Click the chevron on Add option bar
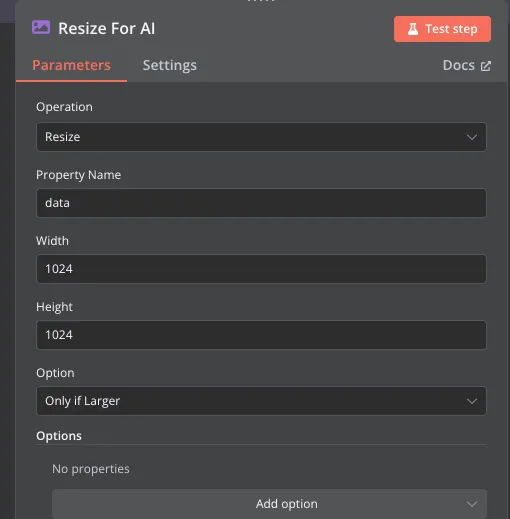The height and width of the screenshot is (519, 510). (472, 504)
